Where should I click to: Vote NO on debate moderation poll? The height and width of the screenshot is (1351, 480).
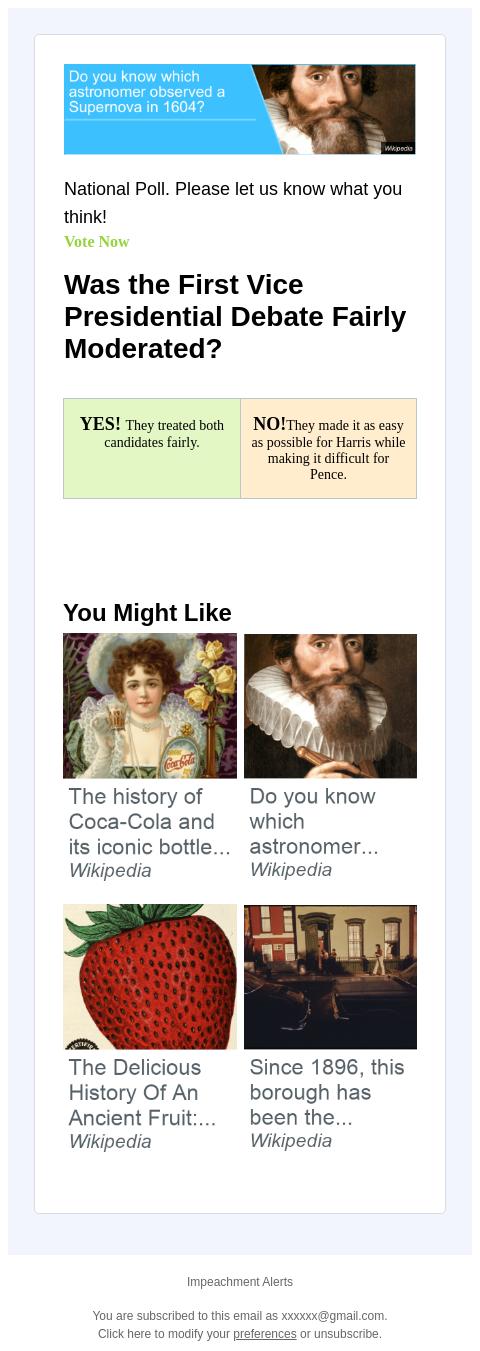click(328, 449)
